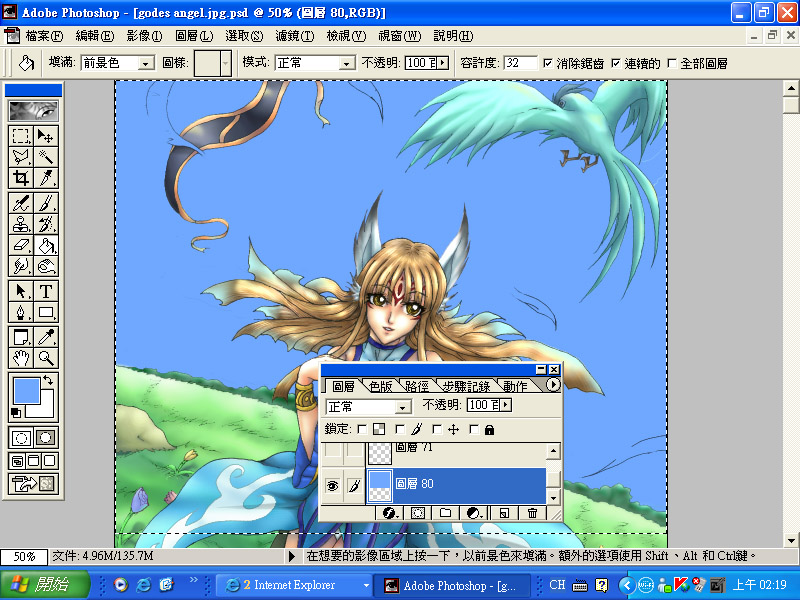Image resolution: width=800 pixels, height=600 pixels.
Task: Select the Hand tool
Action: tap(21, 358)
